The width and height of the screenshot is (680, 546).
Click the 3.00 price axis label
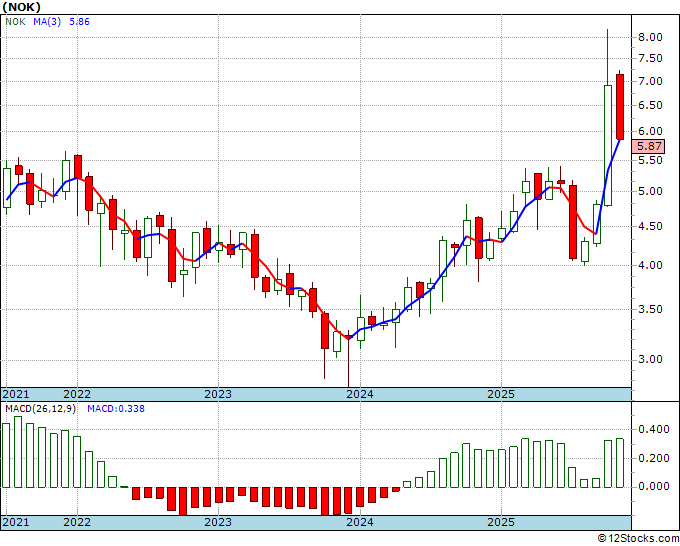click(651, 360)
